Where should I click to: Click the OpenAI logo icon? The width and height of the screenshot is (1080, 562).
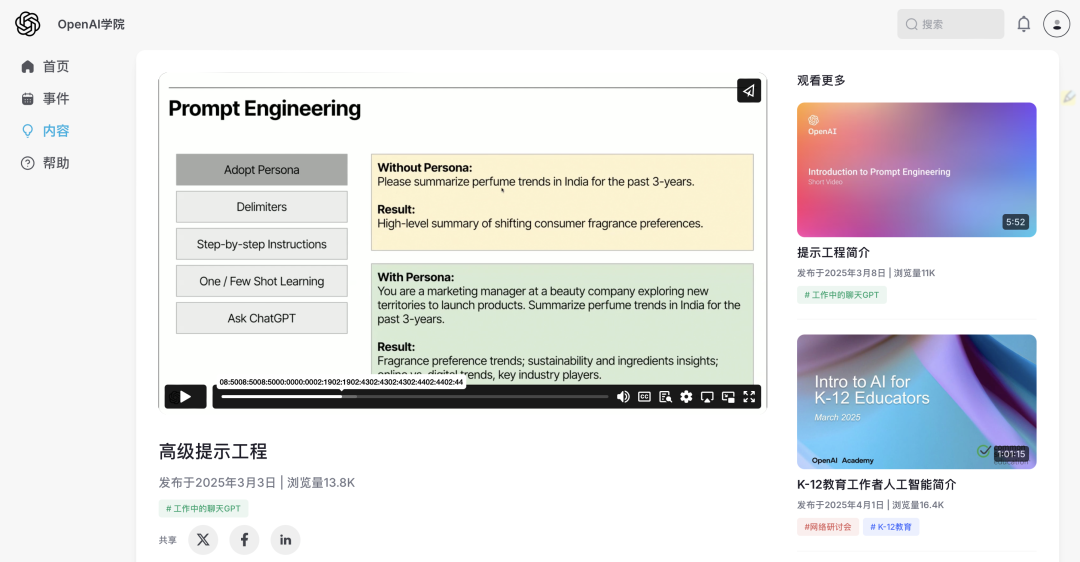[28, 24]
